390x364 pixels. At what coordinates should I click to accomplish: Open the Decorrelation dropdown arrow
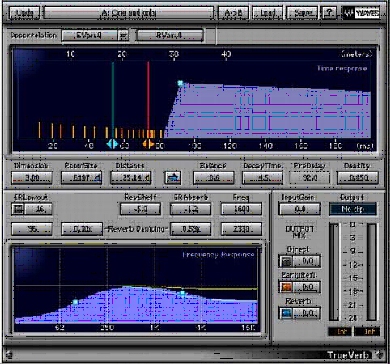(123, 35)
